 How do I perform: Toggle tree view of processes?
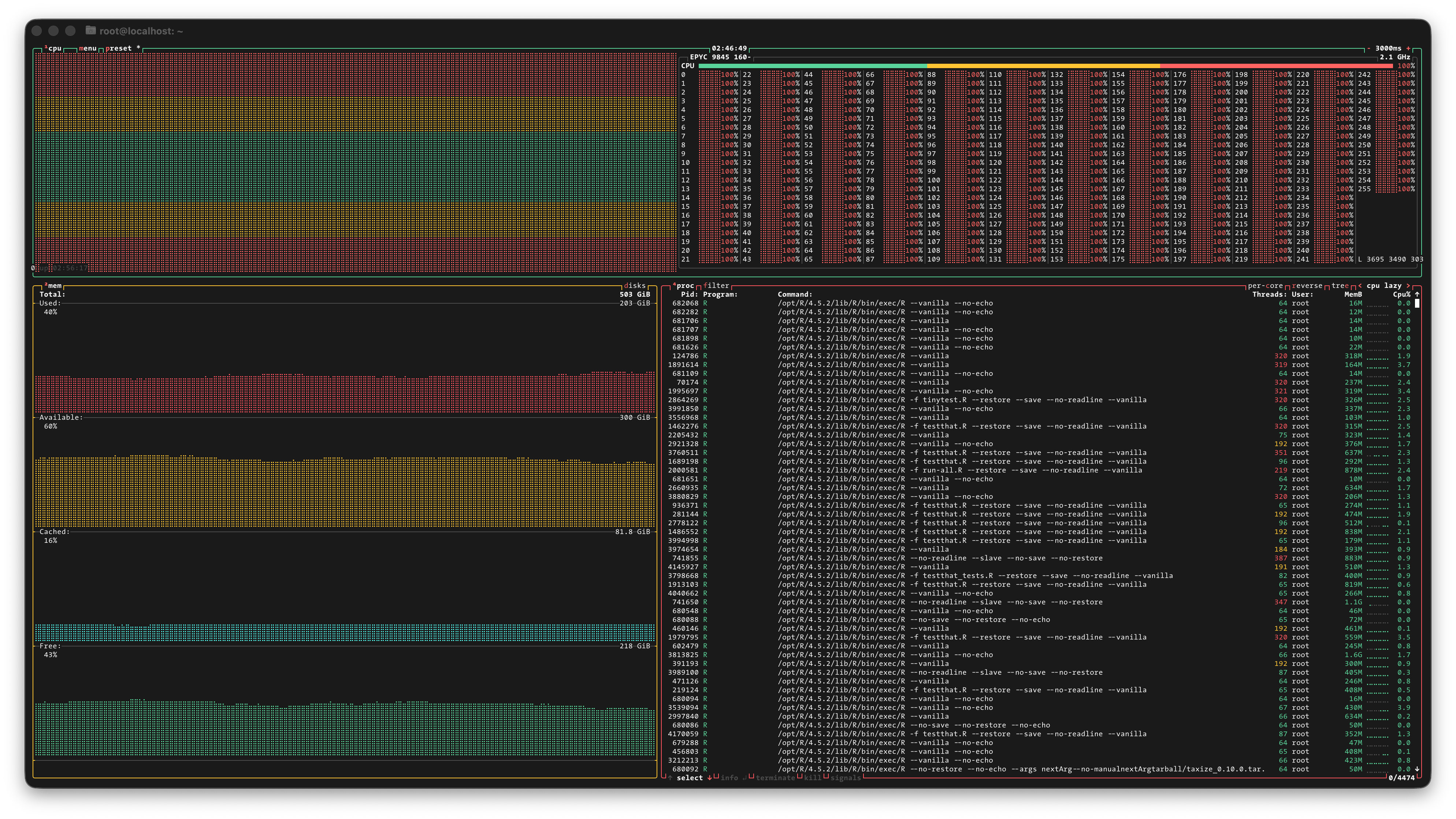pyautogui.click(x=1340, y=286)
